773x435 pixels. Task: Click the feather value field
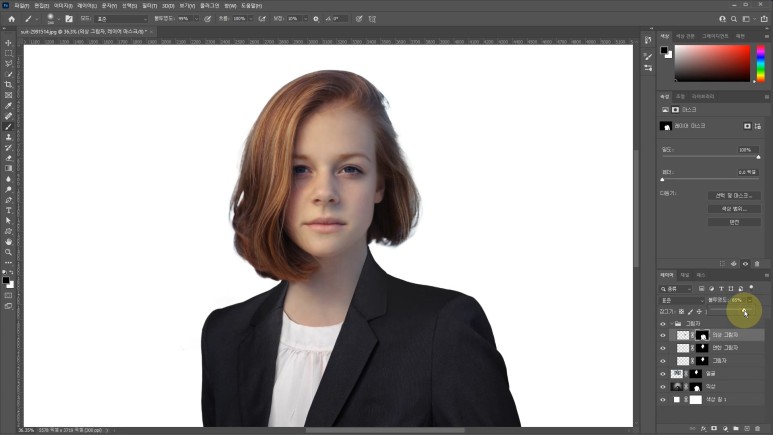pos(747,172)
